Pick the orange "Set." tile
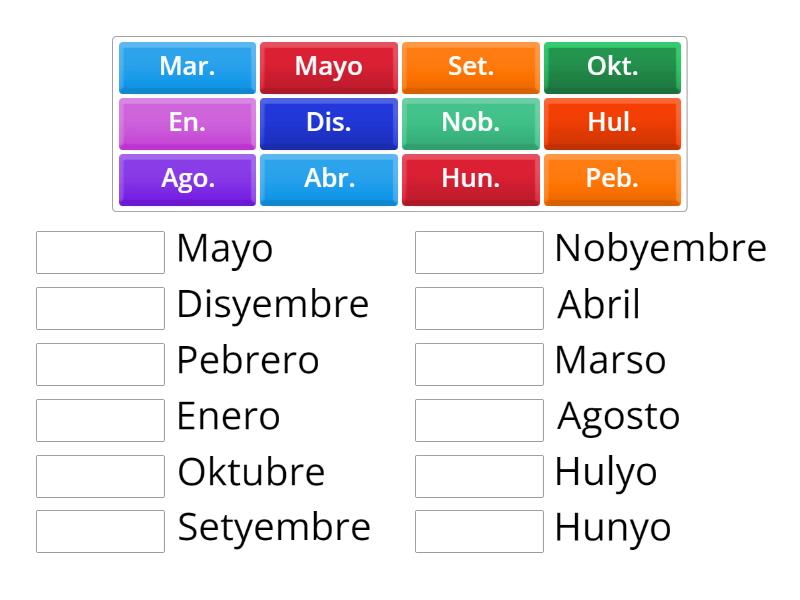The height and width of the screenshot is (600, 800). click(x=471, y=67)
